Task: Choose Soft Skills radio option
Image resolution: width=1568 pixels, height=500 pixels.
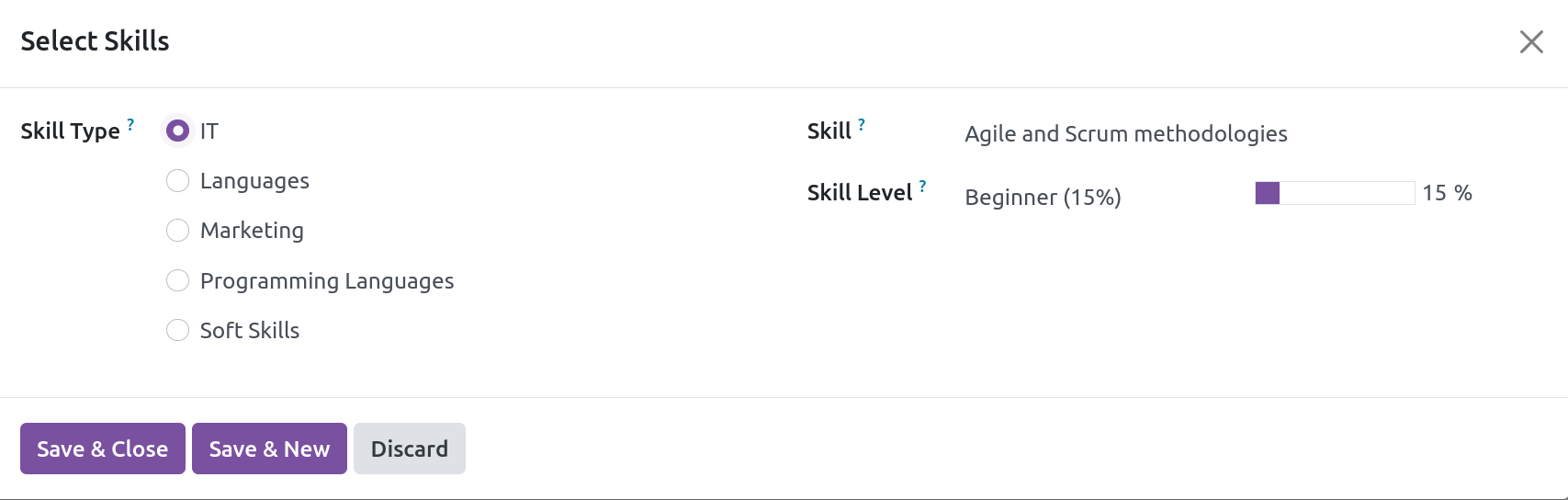Action: pyautogui.click(x=177, y=330)
